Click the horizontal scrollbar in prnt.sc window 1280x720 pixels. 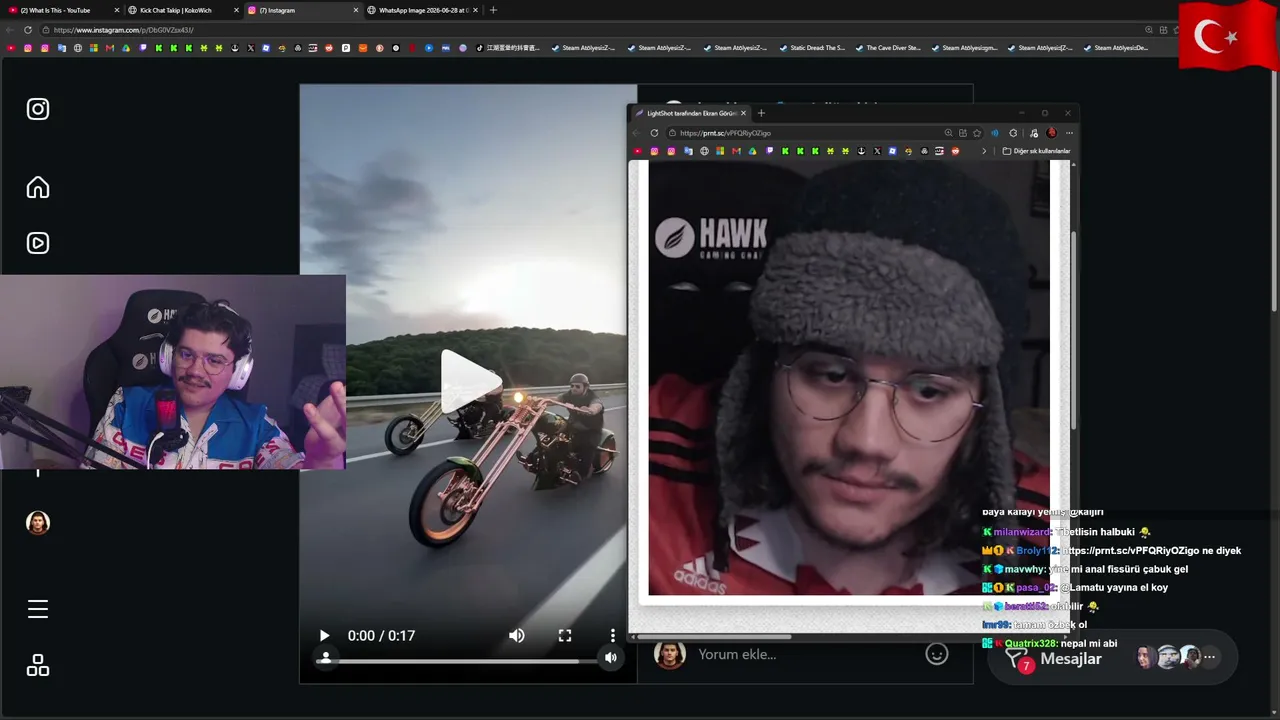(713, 637)
